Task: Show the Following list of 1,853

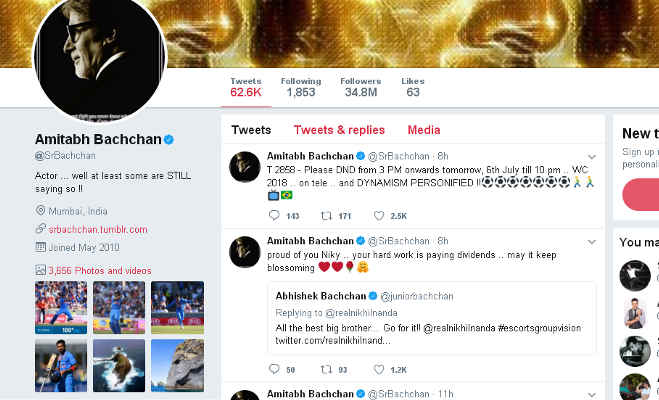Action: (299, 87)
